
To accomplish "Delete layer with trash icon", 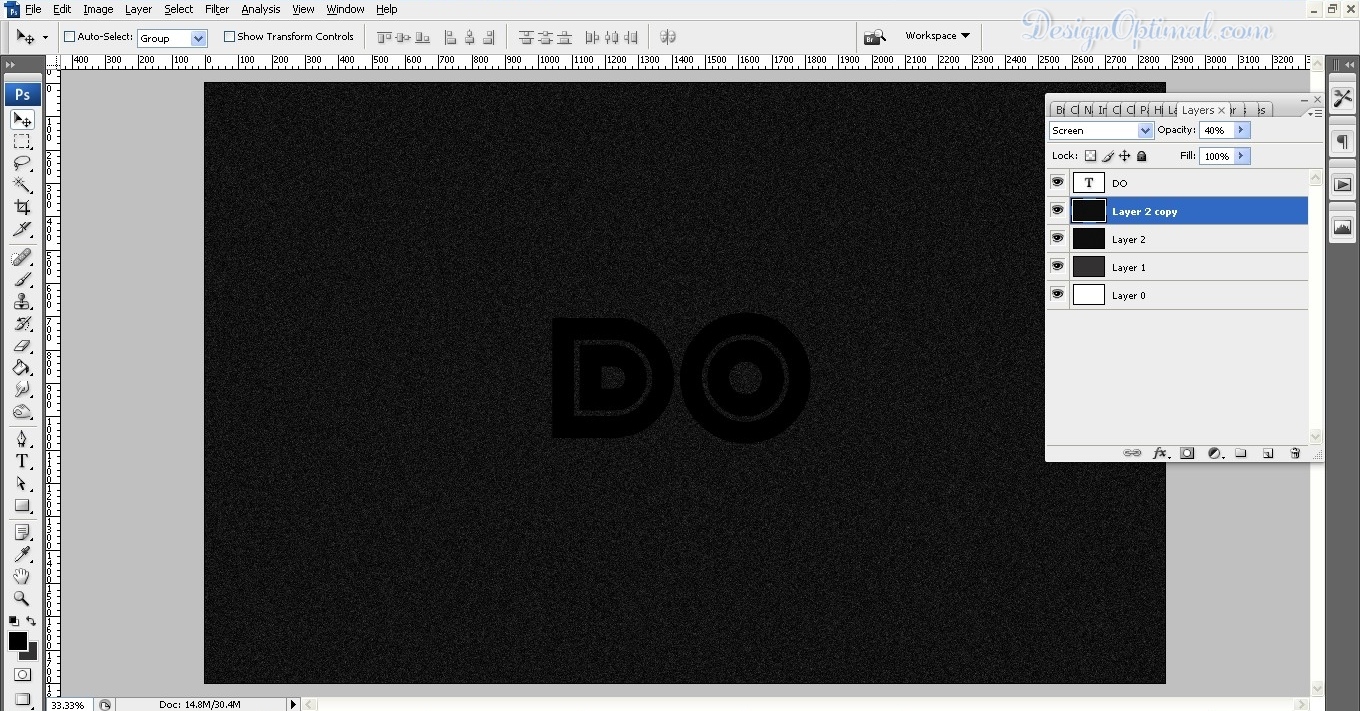I will [x=1295, y=453].
